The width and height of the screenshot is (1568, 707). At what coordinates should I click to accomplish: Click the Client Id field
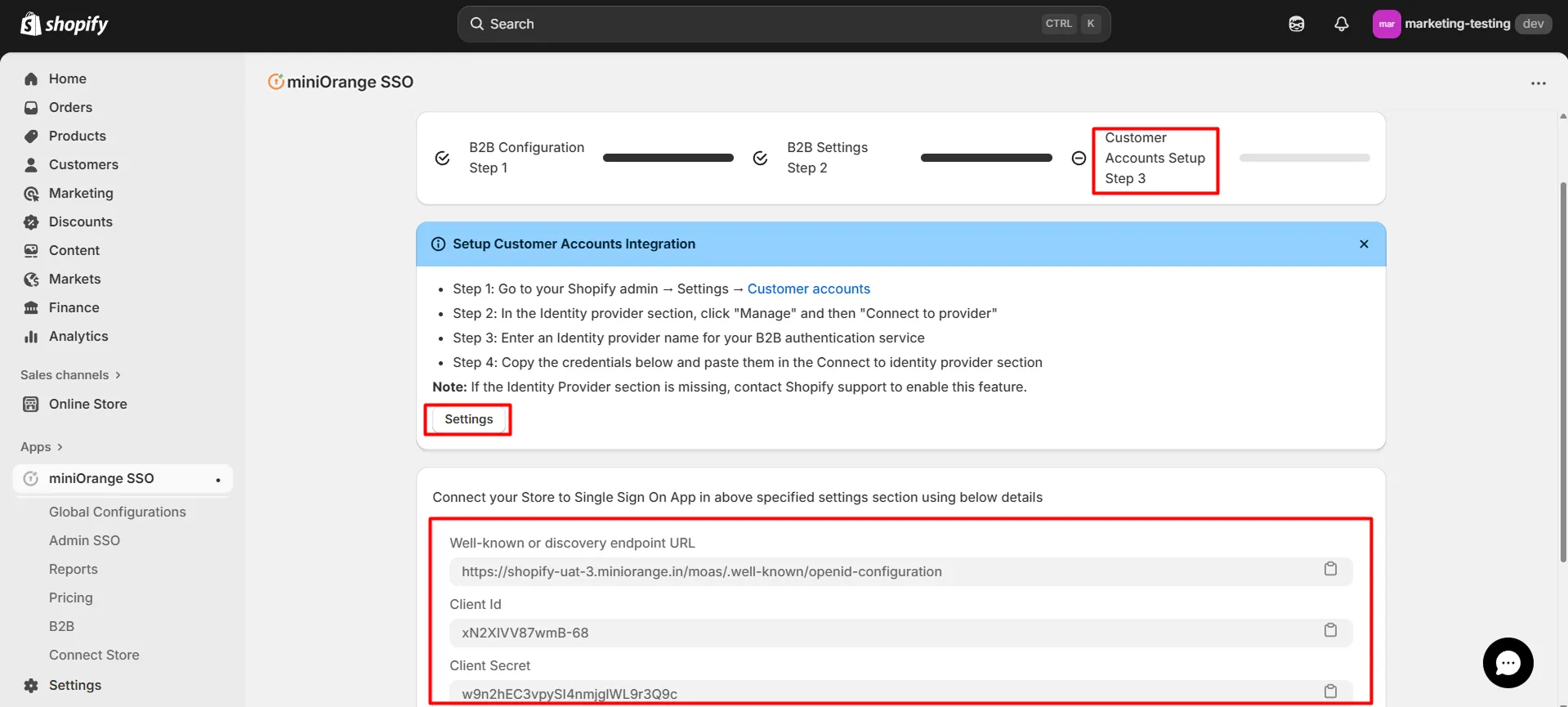900,633
